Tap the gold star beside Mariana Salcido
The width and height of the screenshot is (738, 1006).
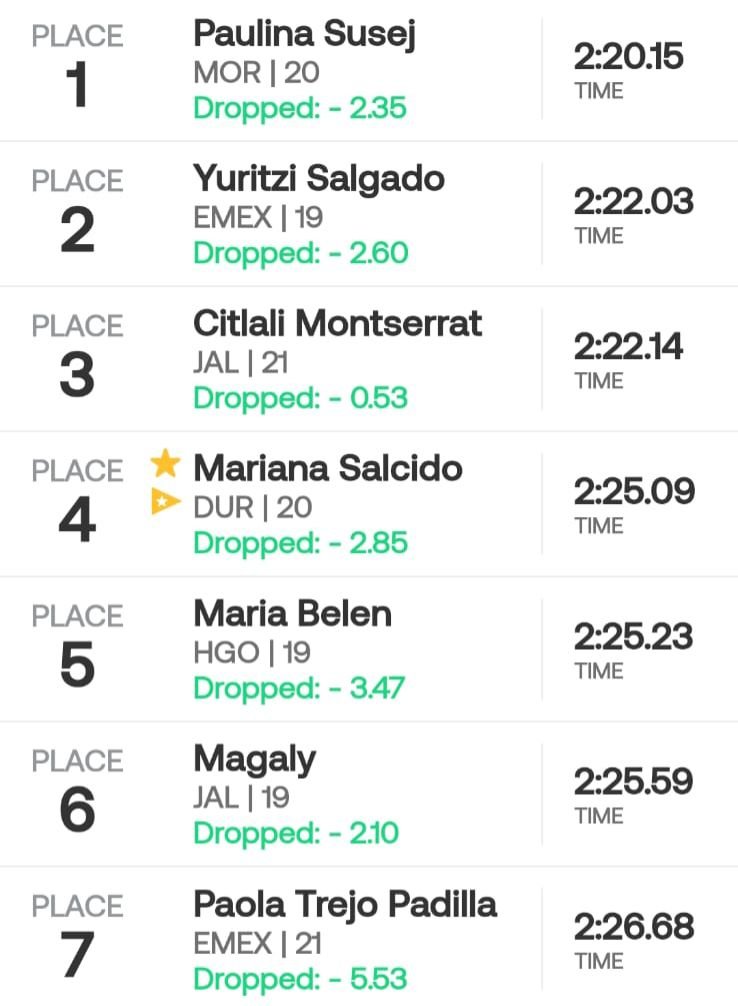pos(166,464)
